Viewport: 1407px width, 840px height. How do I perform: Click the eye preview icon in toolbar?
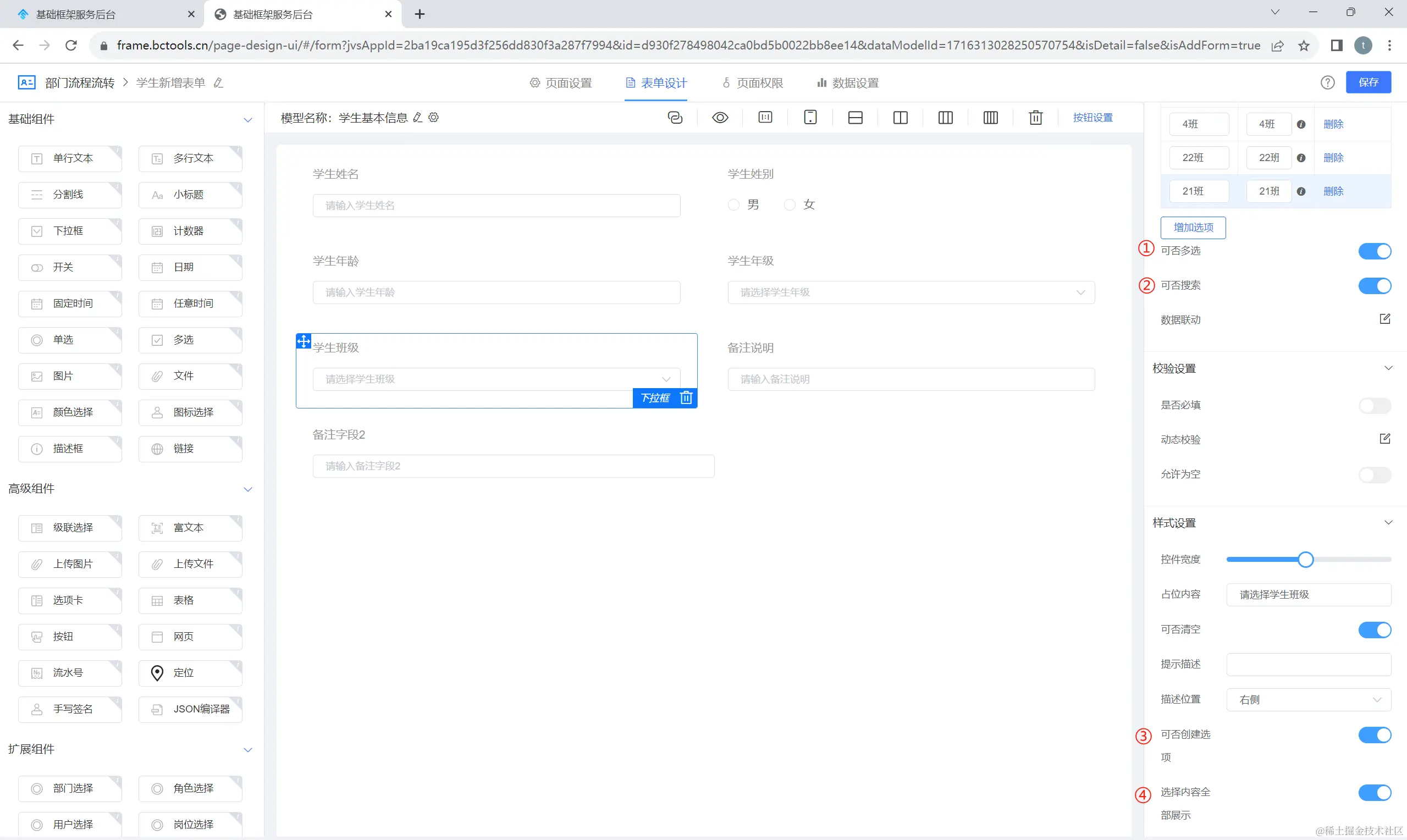pyautogui.click(x=720, y=118)
